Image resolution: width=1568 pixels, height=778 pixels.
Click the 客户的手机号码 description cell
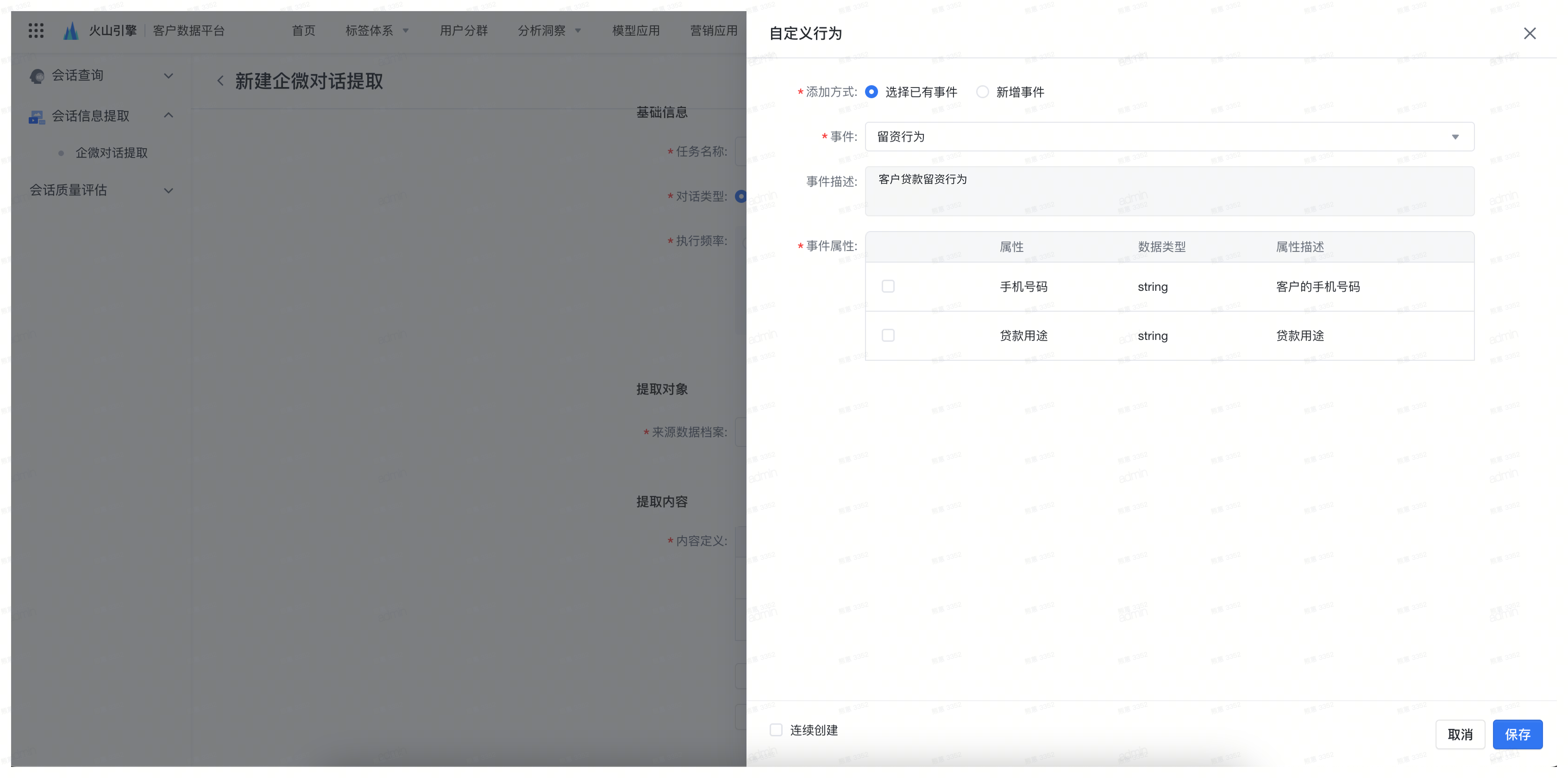coord(1318,287)
